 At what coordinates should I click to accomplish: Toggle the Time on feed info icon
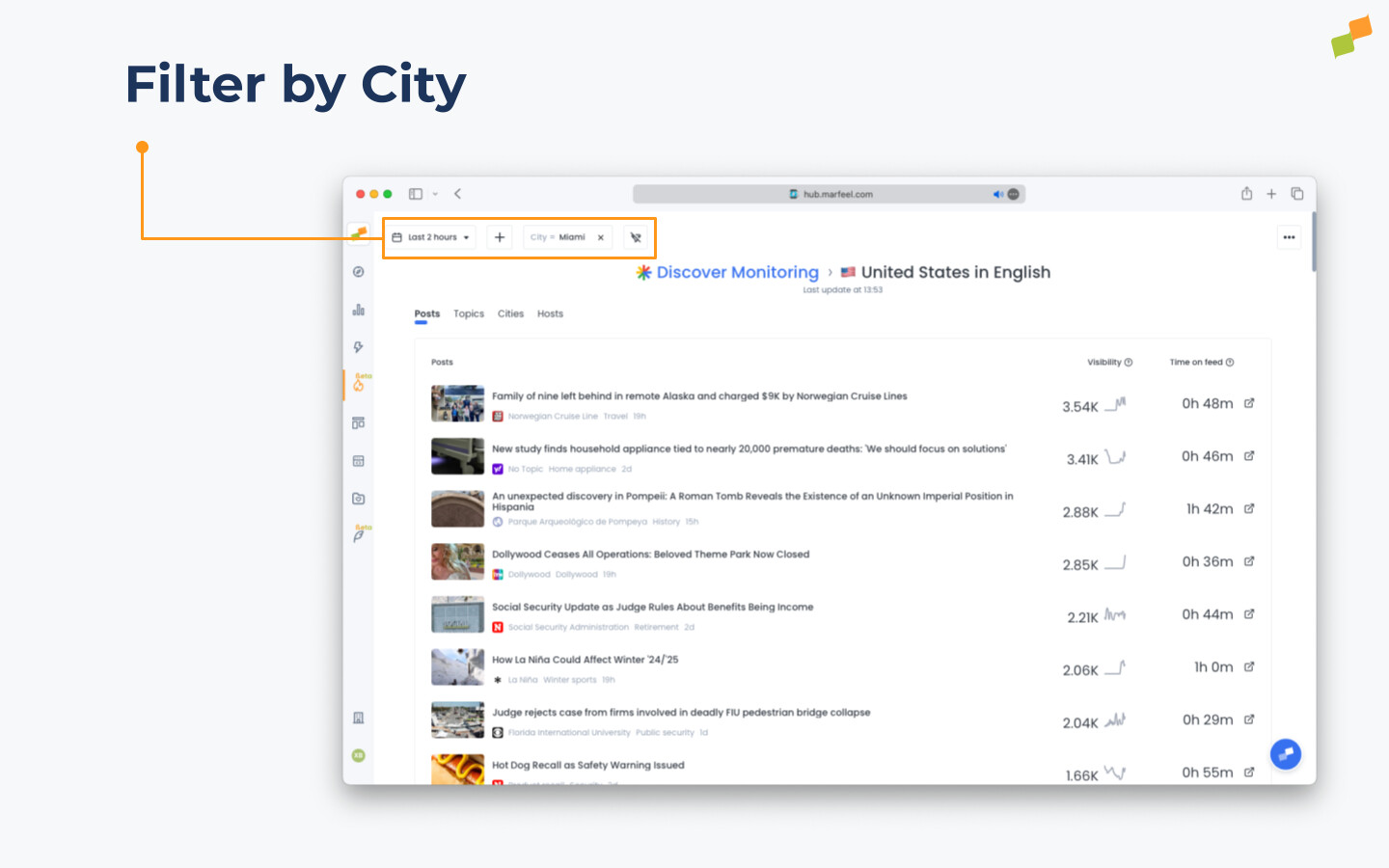(x=1230, y=362)
